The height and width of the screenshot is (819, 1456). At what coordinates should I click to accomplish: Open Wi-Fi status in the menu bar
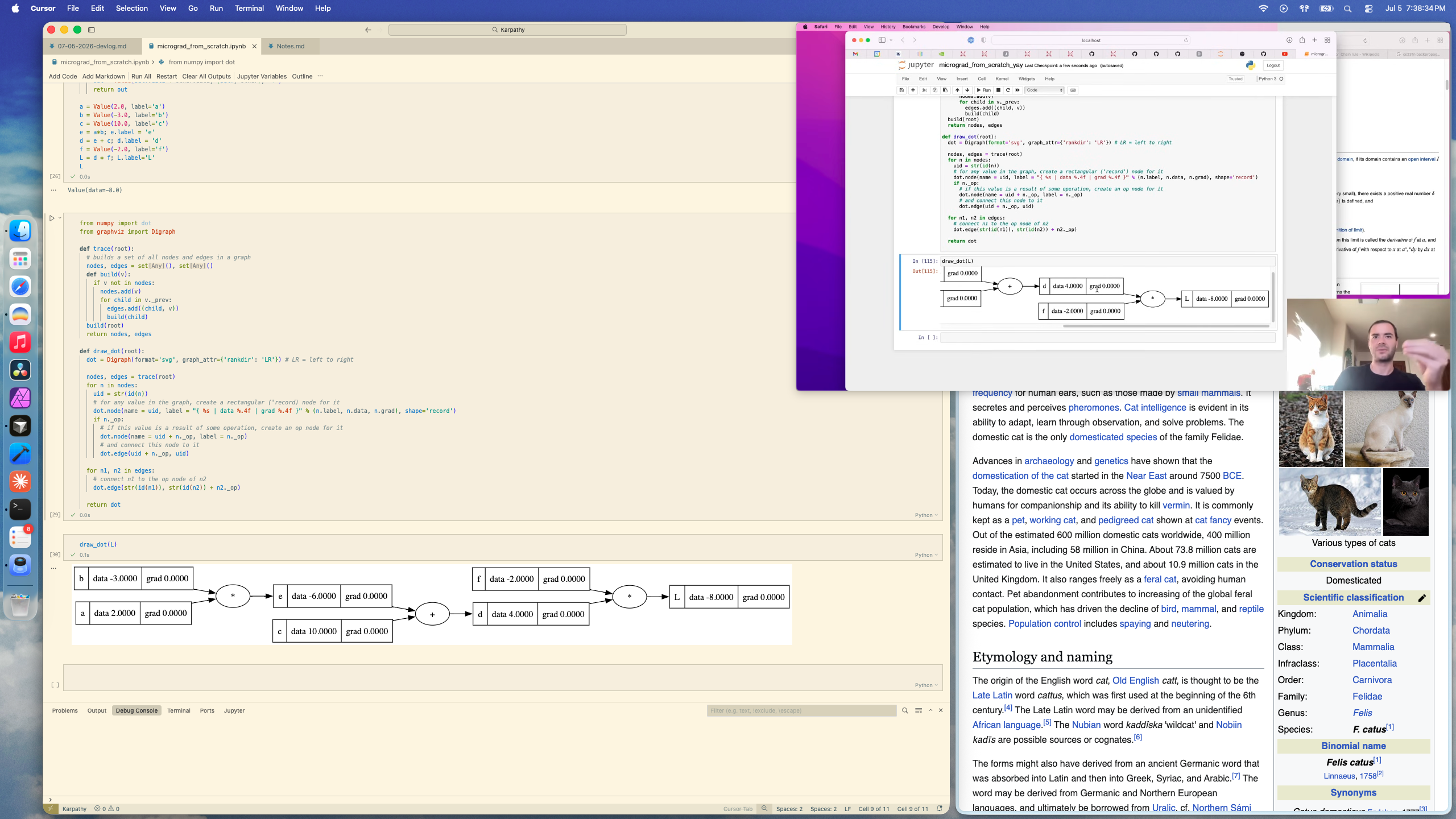(1263, 8)
